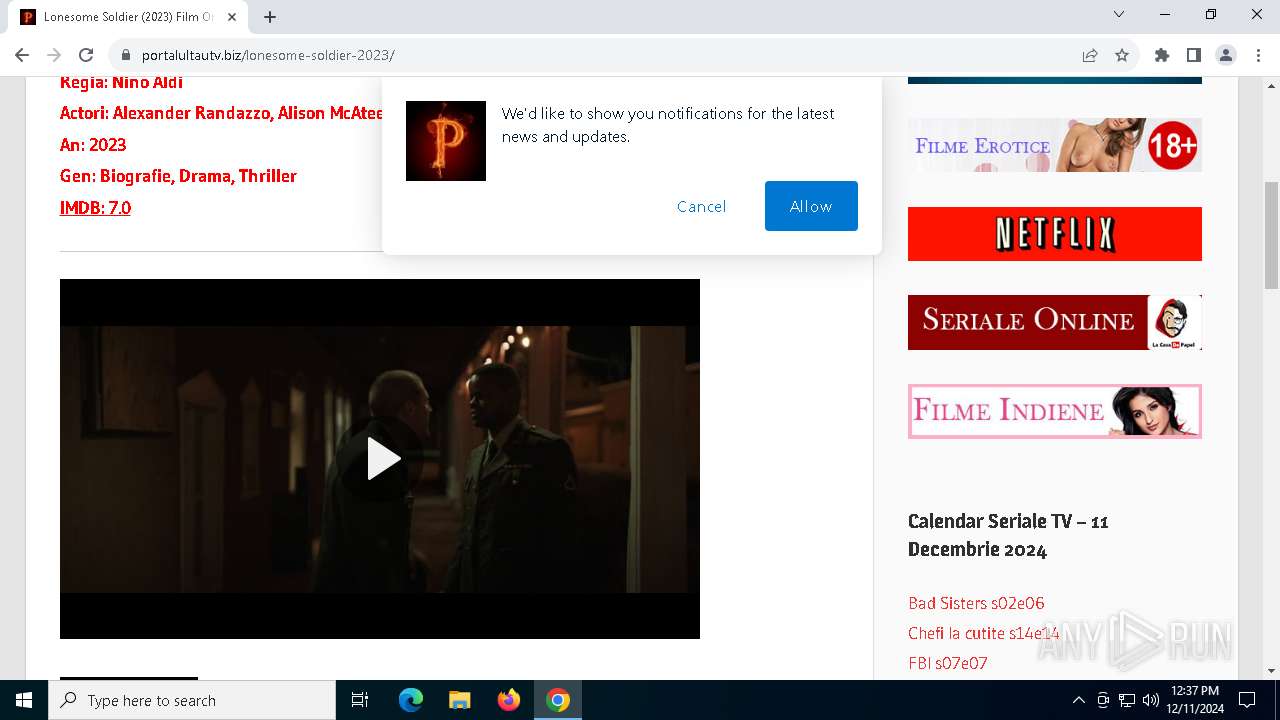Viewport: 1280px width, 720px height.
Task: Select the Chrome taskbar icon
Action: [x=558, y=700]
